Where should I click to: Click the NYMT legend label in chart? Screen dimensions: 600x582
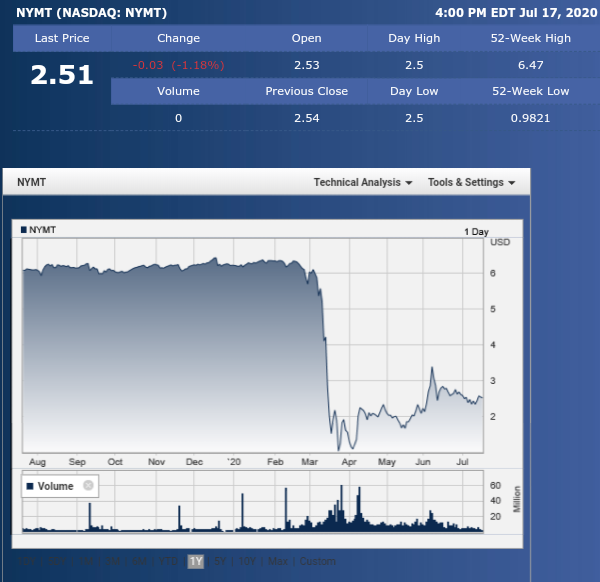pos(38,230)
